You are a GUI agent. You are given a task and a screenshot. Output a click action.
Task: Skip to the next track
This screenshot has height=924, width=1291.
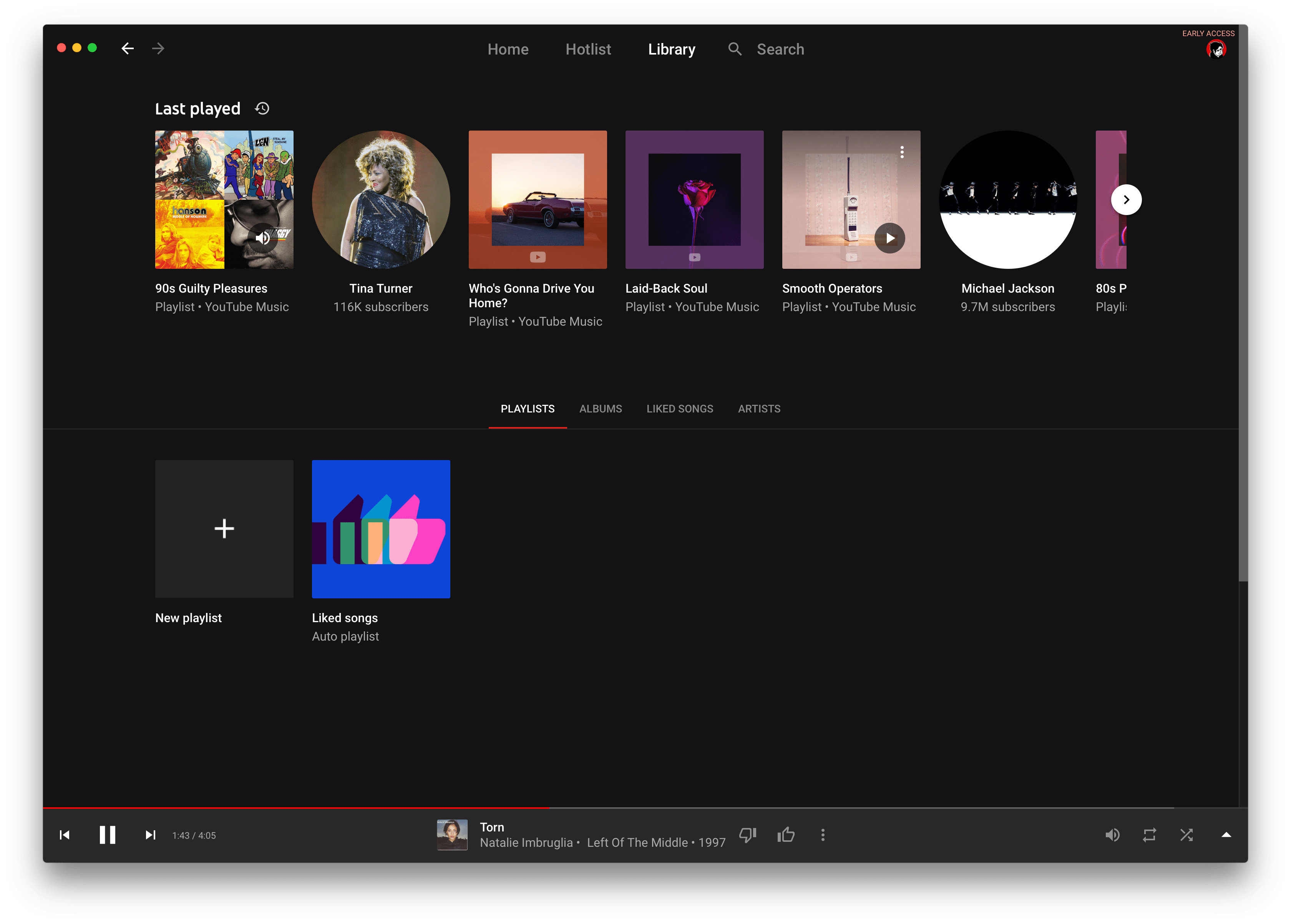pos(150,835)
